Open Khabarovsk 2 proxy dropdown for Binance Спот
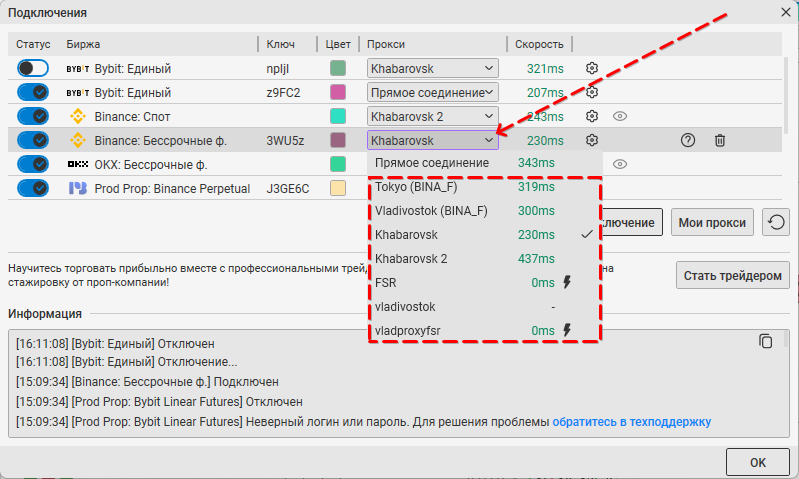Viewport: 799px width, 479px height. tap(432, 117)
